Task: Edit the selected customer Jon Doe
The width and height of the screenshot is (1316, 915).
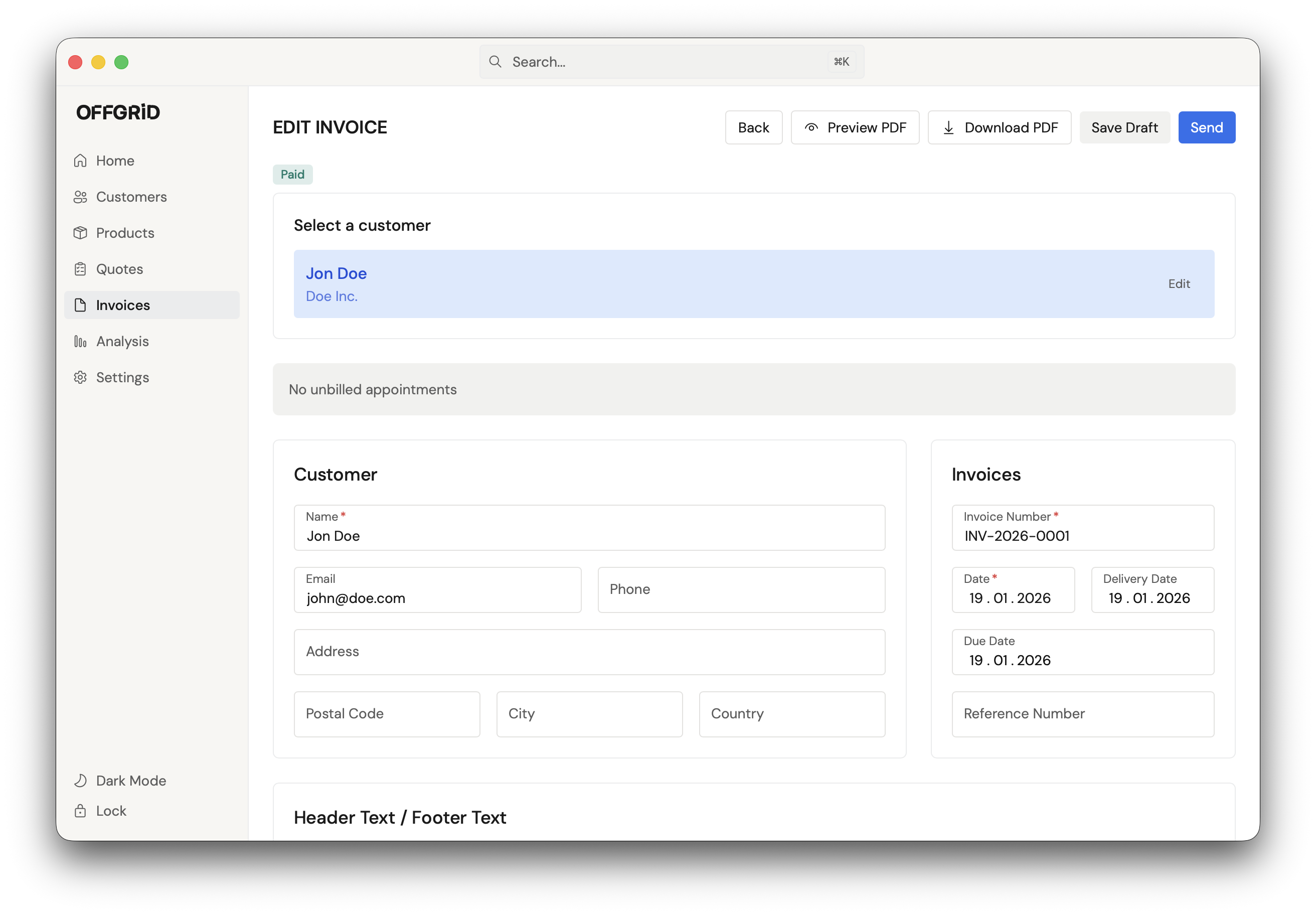Action: 1179,284
